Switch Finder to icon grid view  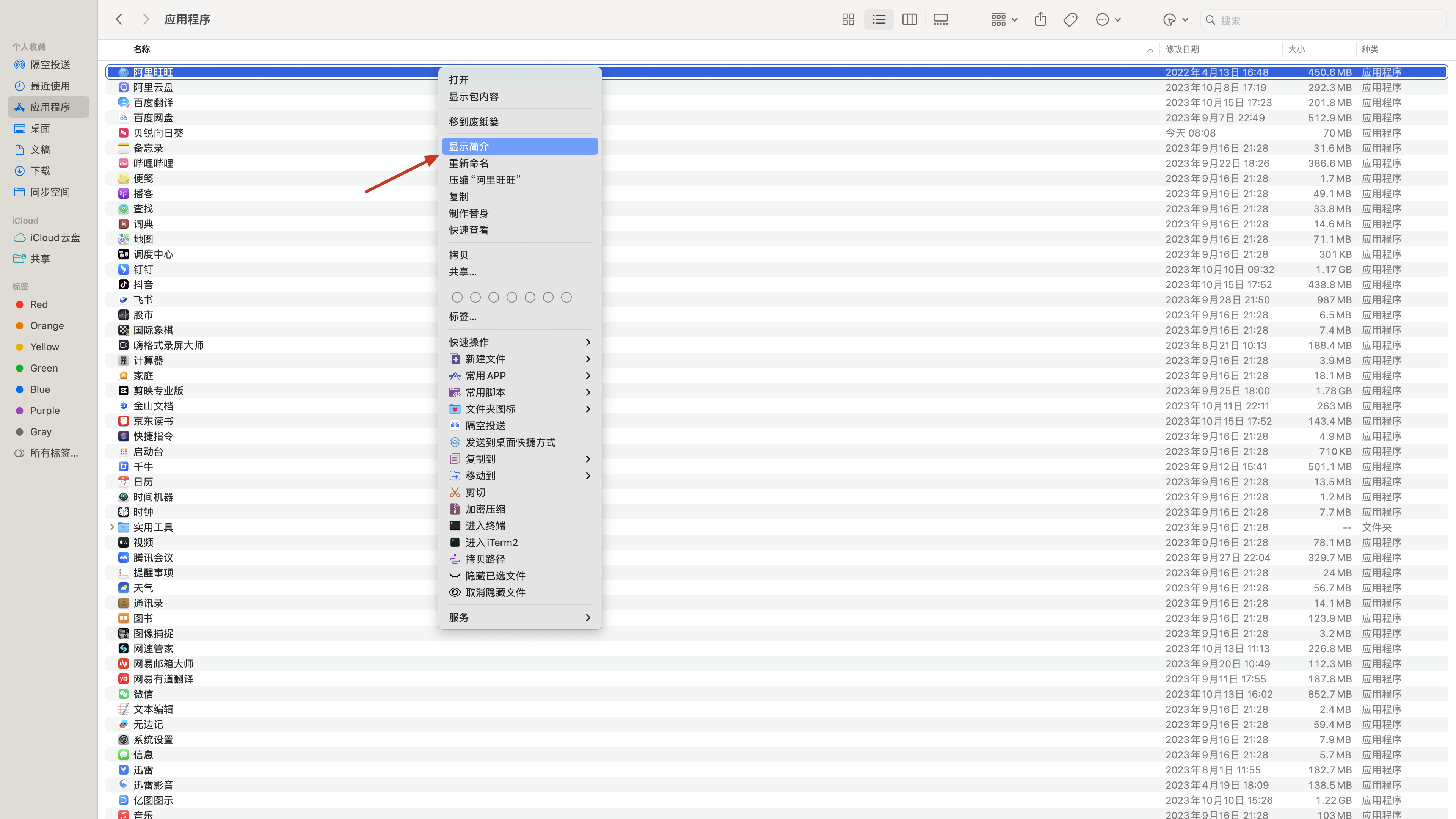[x=848, y=20]
